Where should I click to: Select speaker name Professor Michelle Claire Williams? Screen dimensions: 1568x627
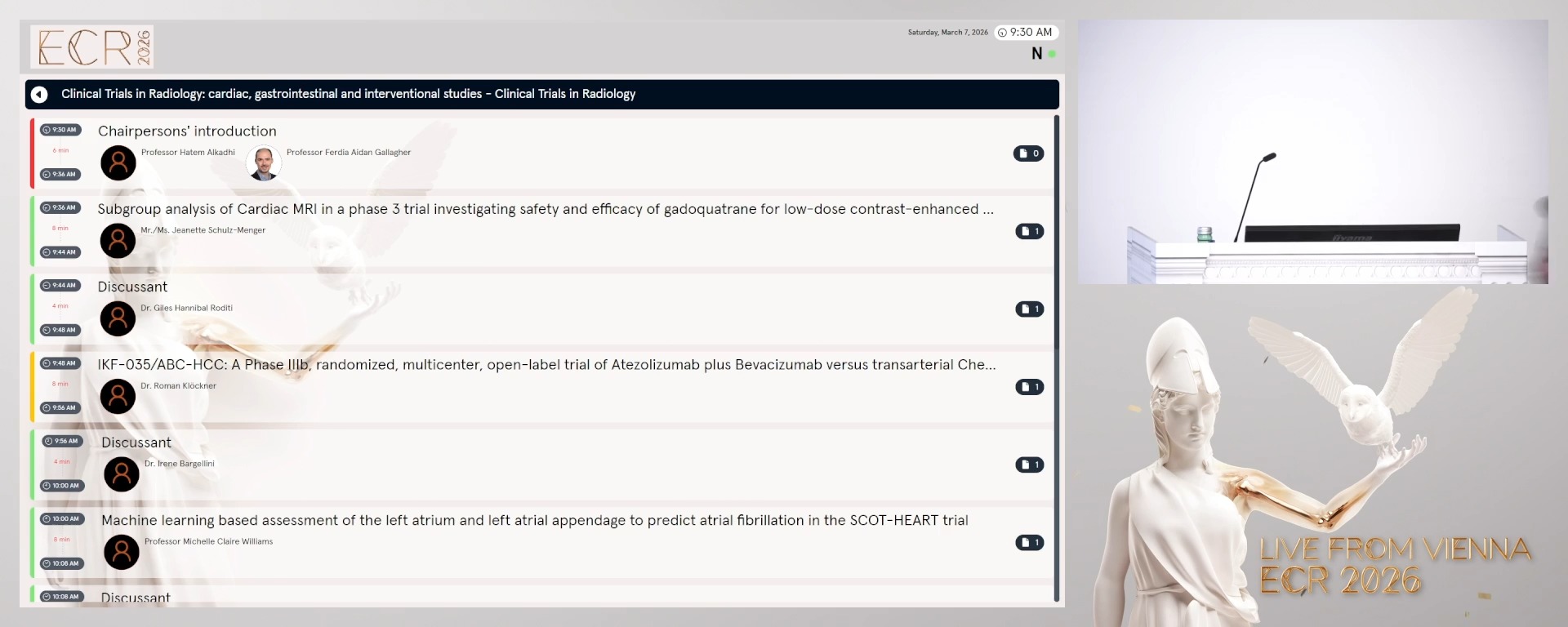click(x=208, y=541)
